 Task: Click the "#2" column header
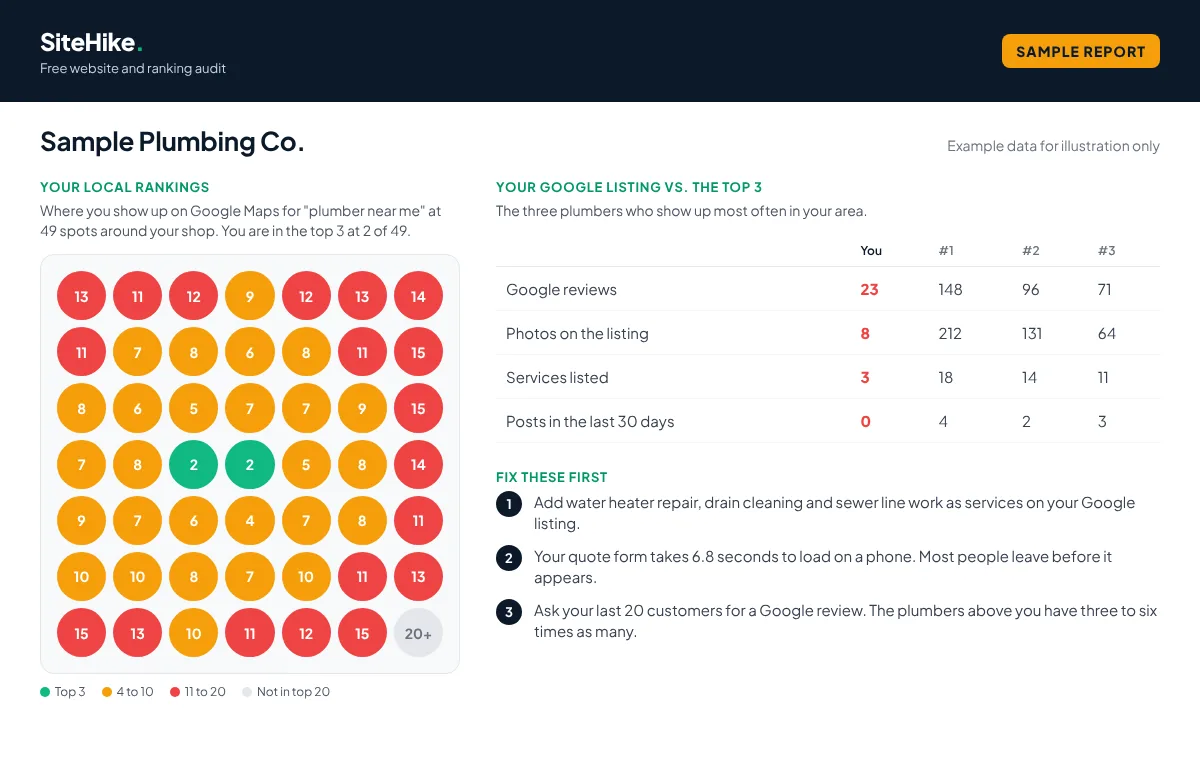click(x=1030, y=251)
